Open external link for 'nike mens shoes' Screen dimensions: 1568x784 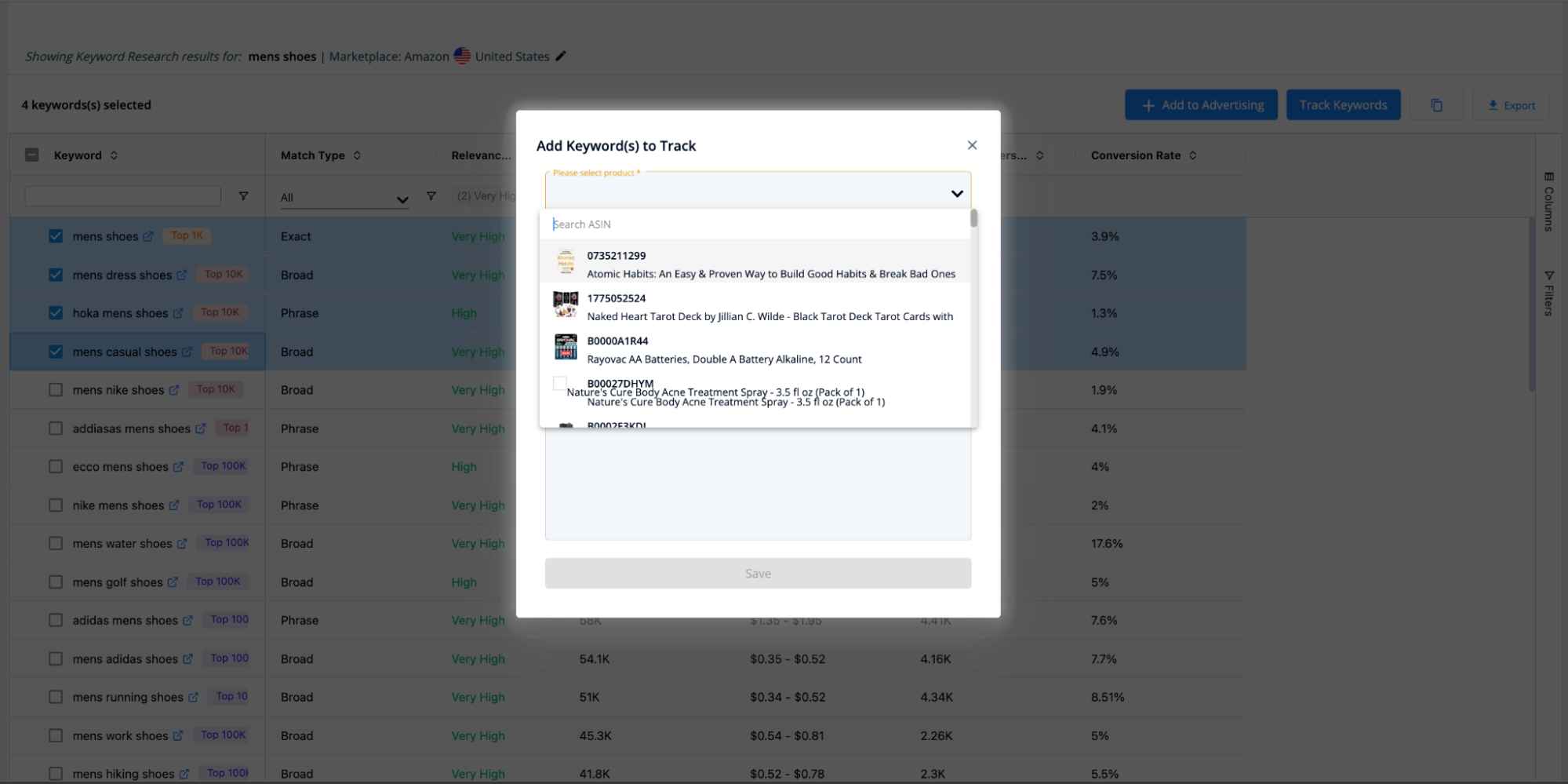(174, 505)
